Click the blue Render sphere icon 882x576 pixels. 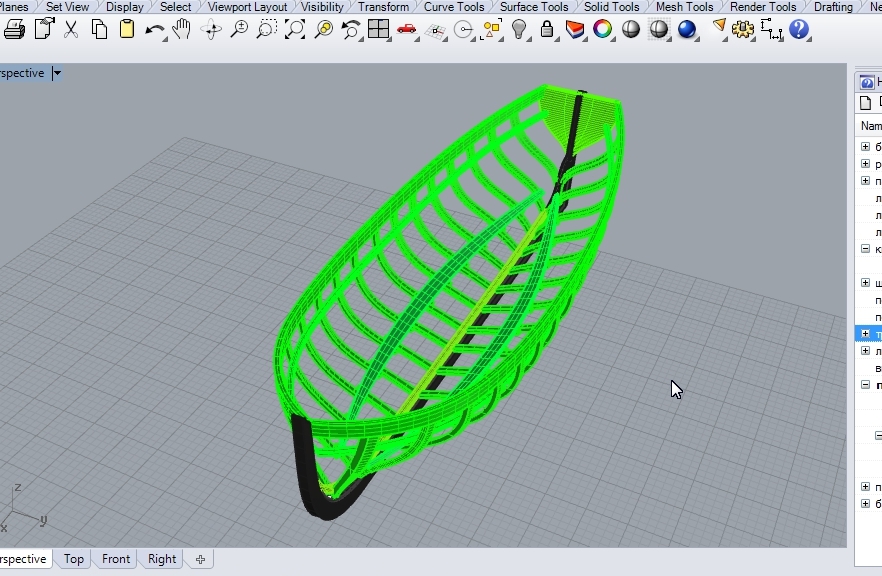[687, 29]
